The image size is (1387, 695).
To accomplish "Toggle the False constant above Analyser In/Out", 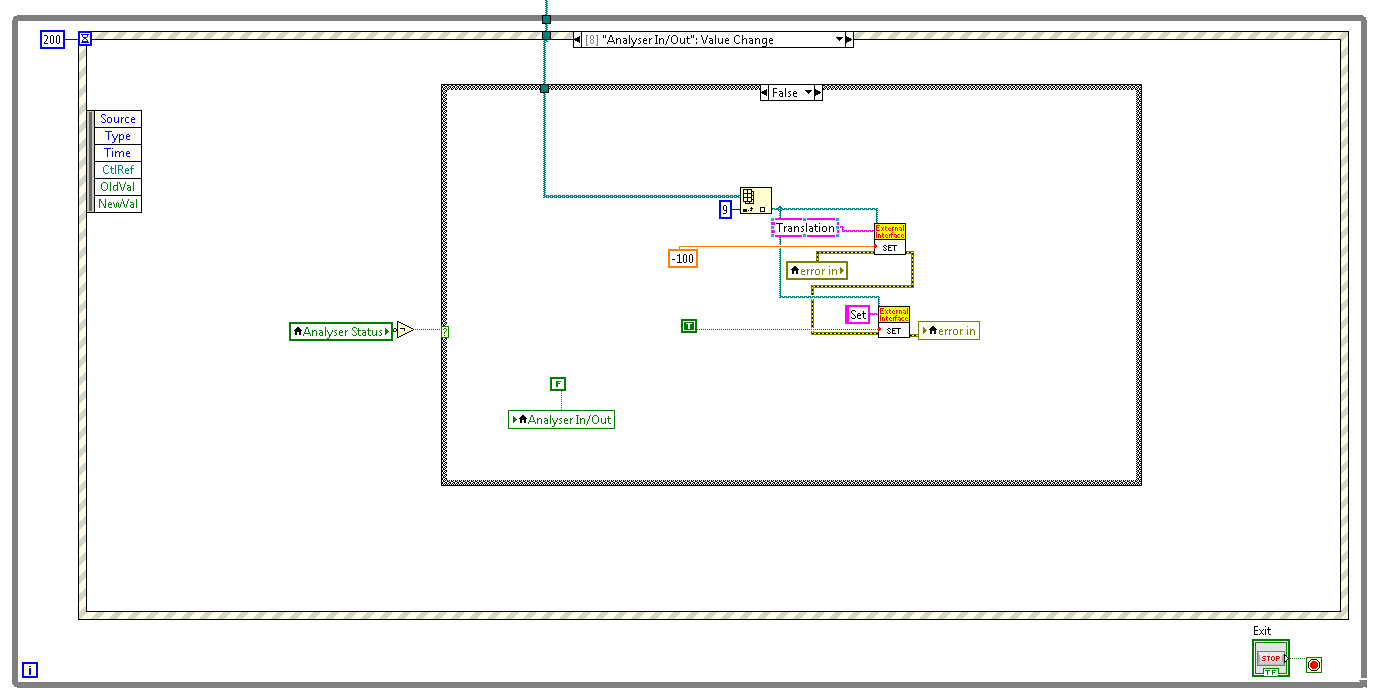I will pos(558,383).
